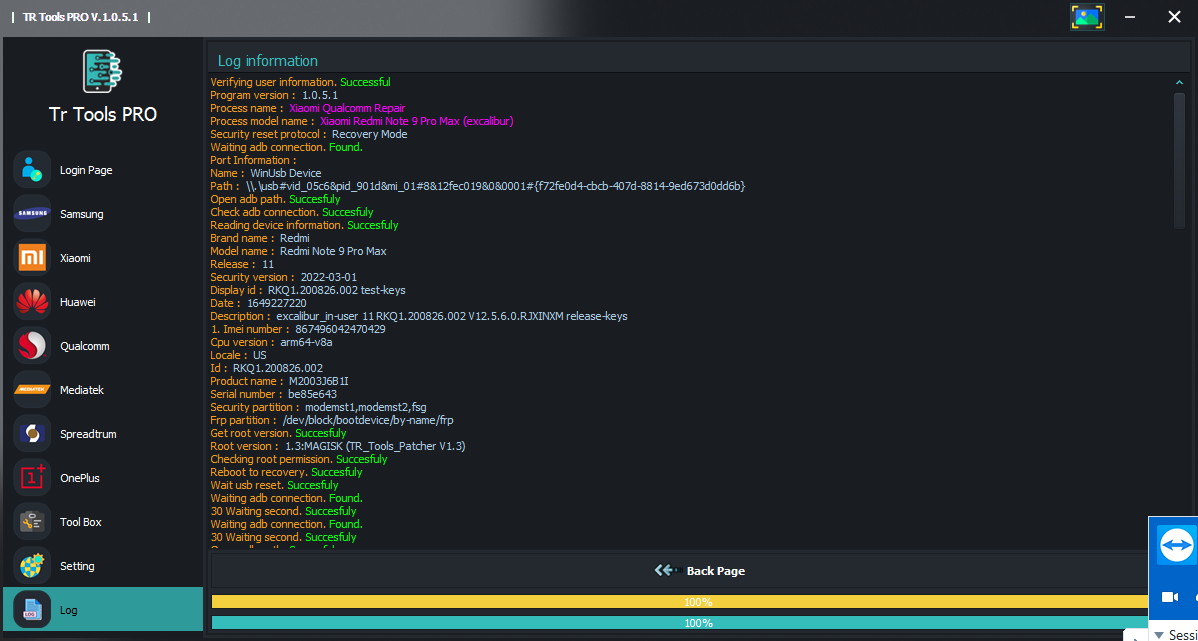Viewport: 1198px width, 641px height.
Task: Click the TR Tools PRO V. 1.0.5.1 title
Action: pos(80,17)
